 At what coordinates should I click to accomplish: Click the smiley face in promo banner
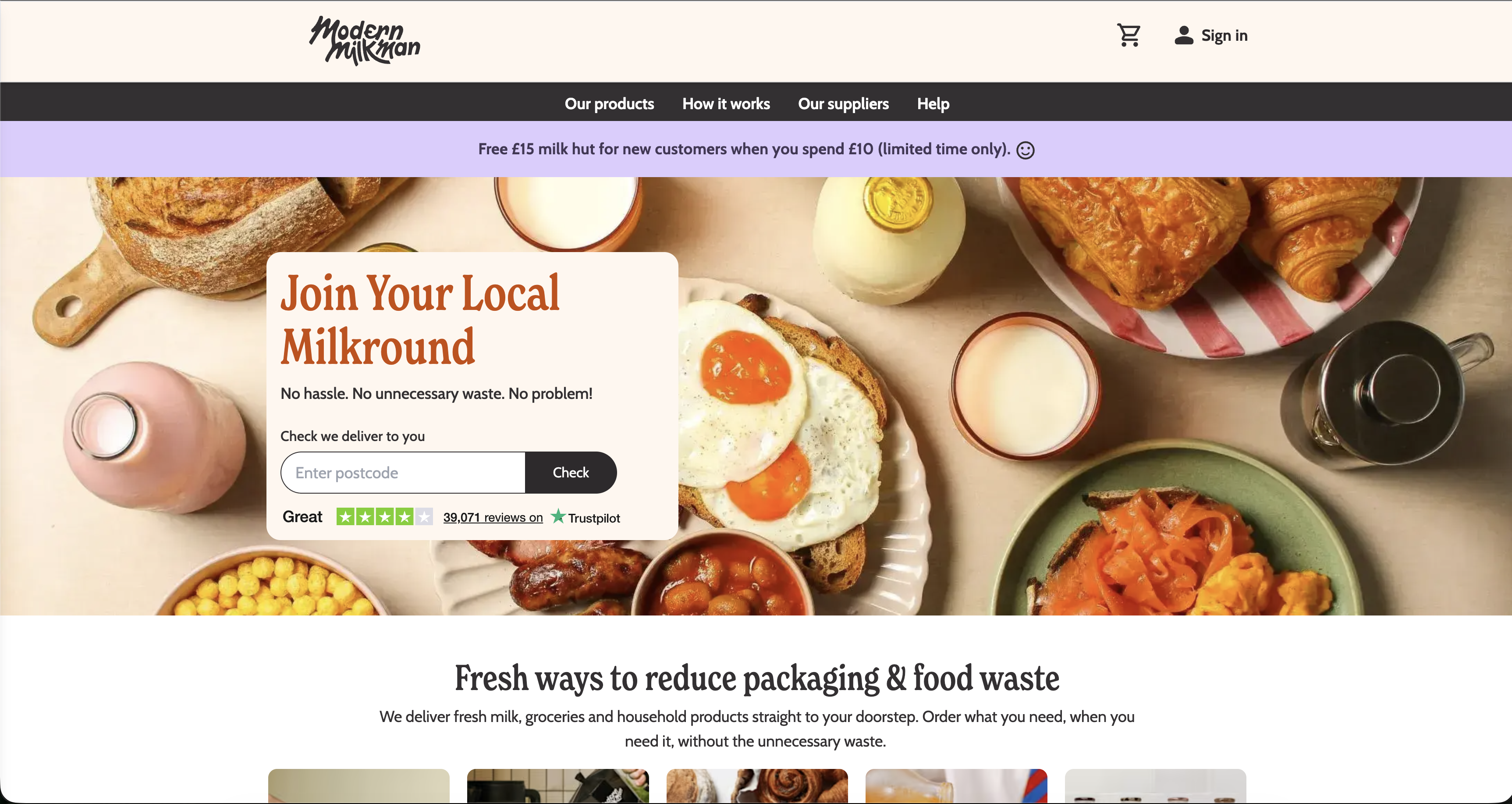[1026, 150]
